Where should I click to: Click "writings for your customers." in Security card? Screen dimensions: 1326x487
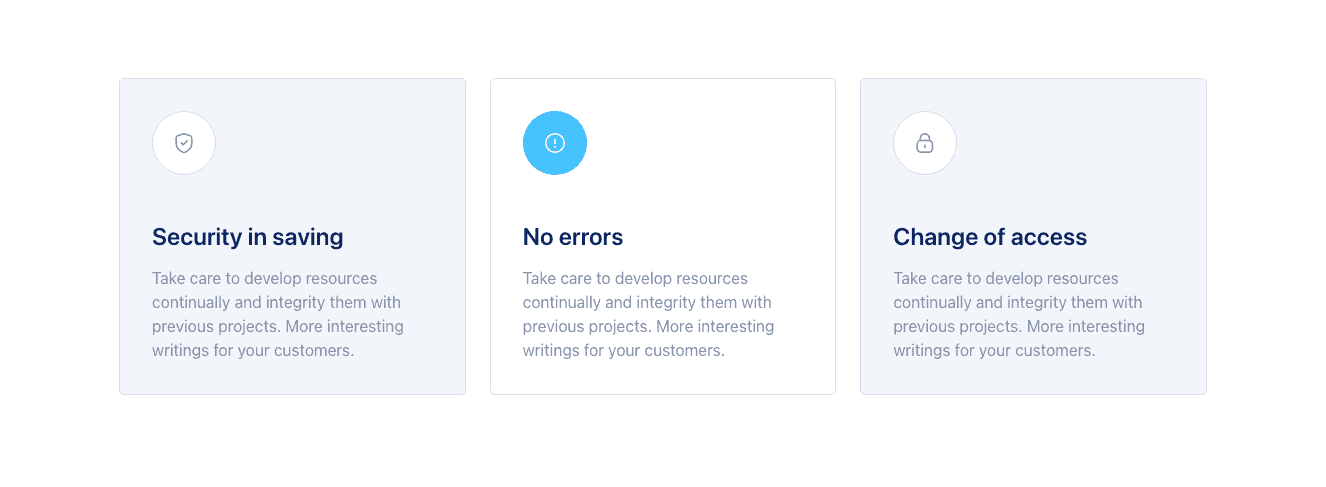coord(253,350)
